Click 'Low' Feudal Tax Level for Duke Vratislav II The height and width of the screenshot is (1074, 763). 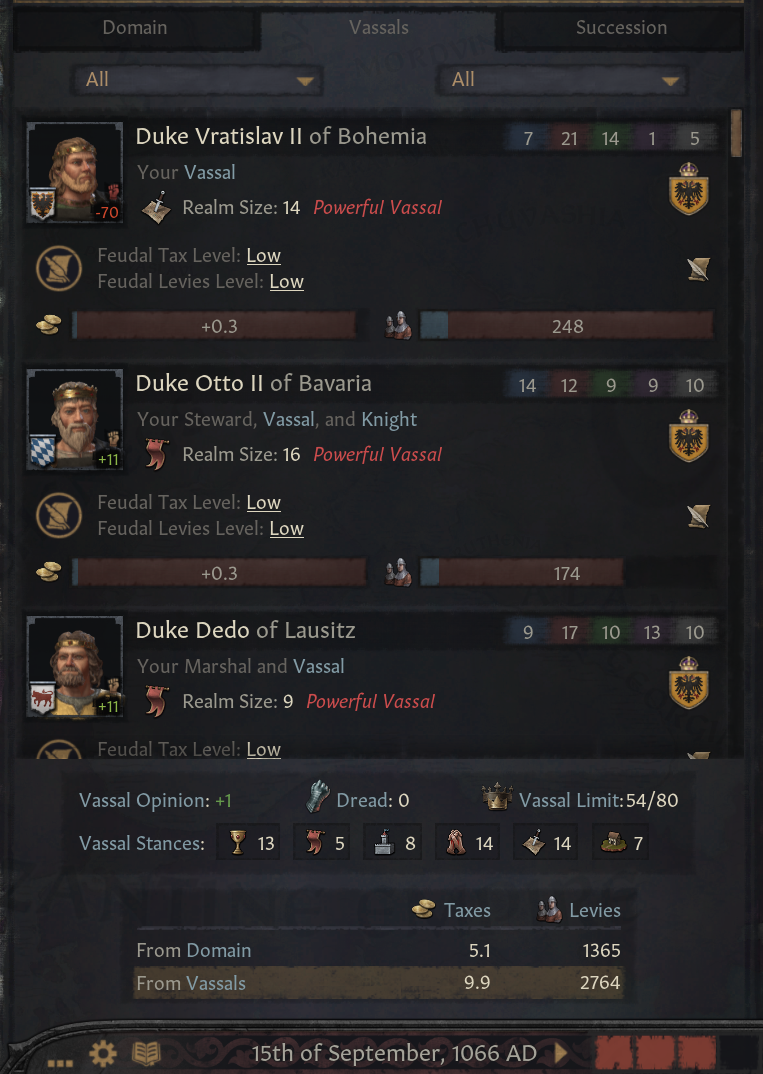click(x=263, y=256)
